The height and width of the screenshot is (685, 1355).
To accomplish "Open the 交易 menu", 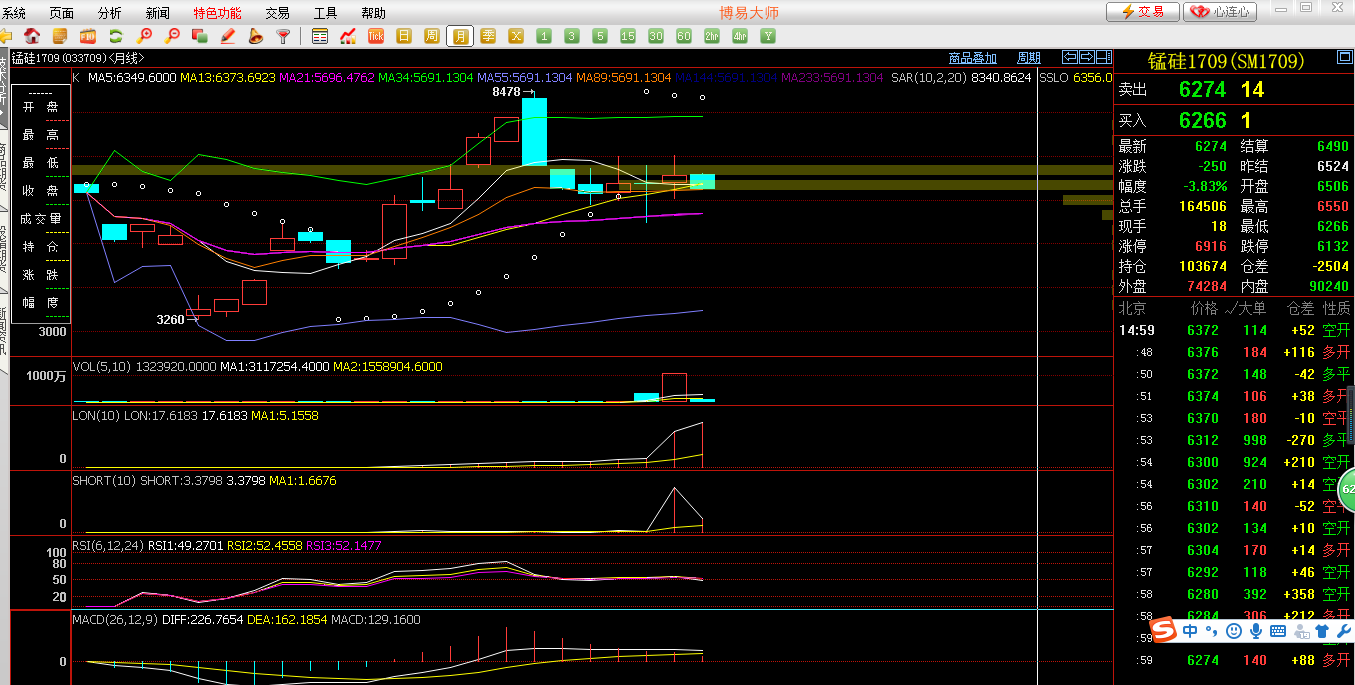I will pyautogui.click(x=278, y=13).
